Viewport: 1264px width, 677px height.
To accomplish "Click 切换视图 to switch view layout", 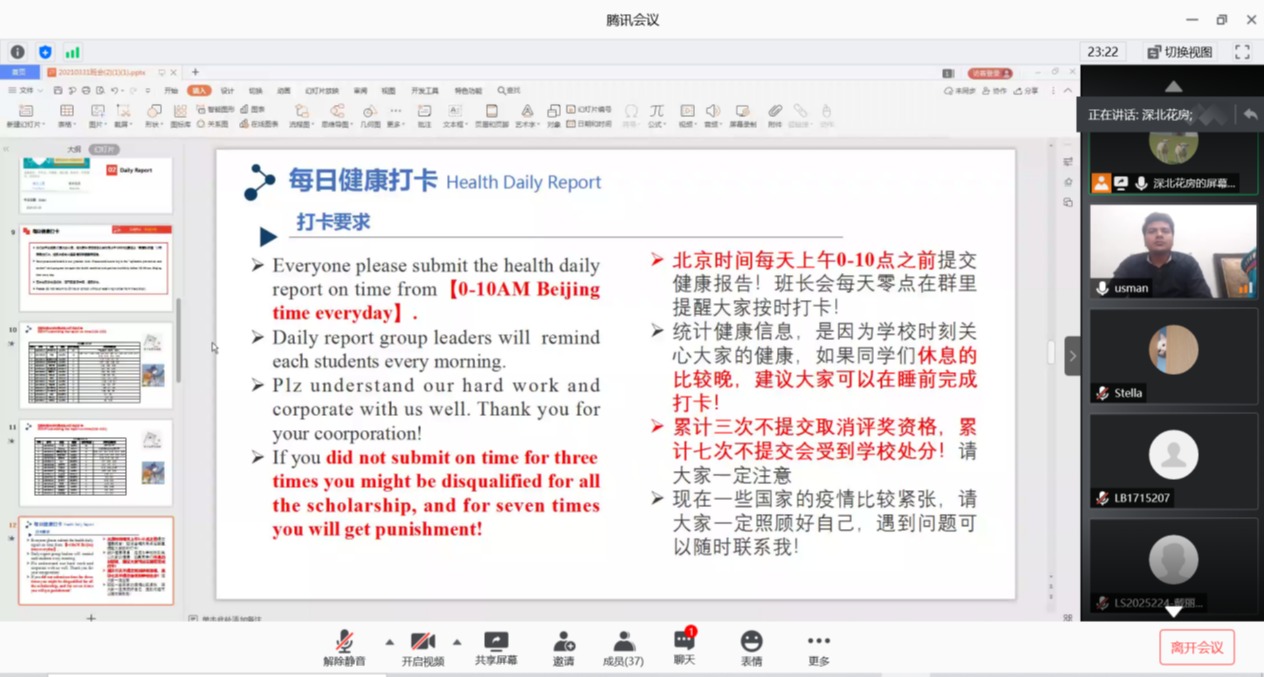I will pyautogui.click(x=1180, y=52).
